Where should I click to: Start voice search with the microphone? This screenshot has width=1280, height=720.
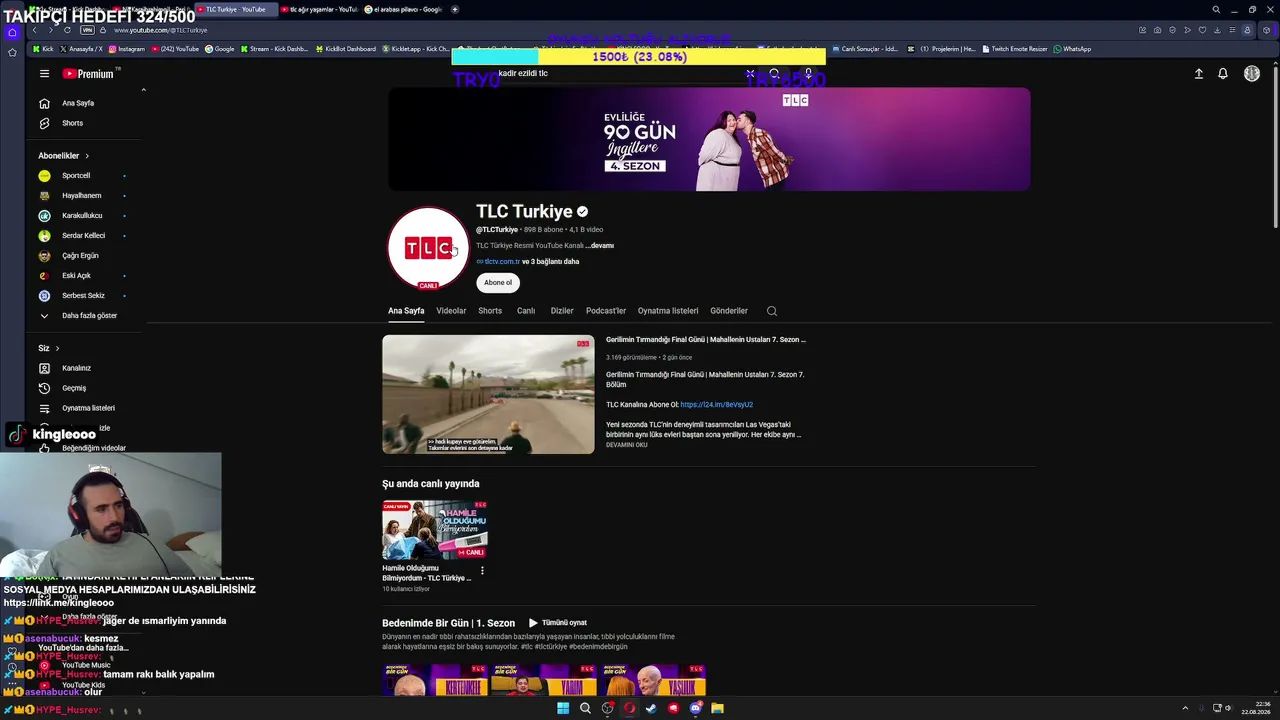(808, 73)
